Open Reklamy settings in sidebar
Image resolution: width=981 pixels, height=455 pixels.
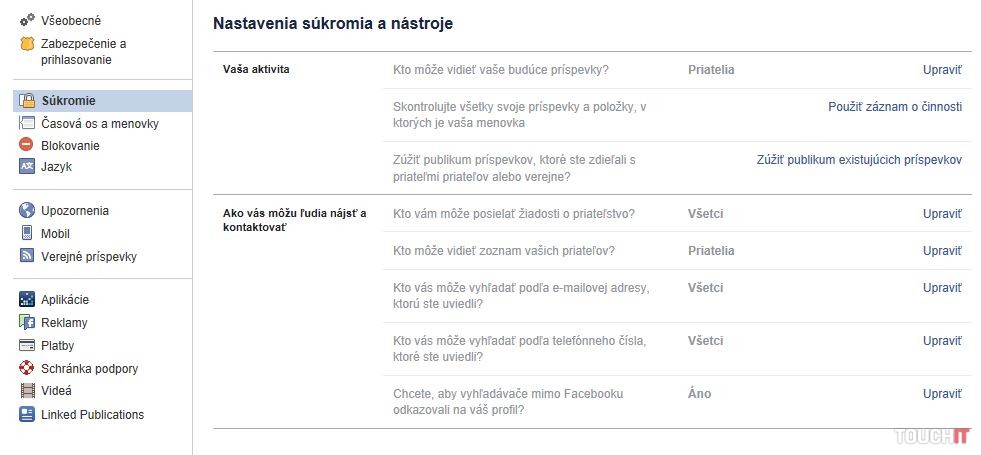point(64,323)
